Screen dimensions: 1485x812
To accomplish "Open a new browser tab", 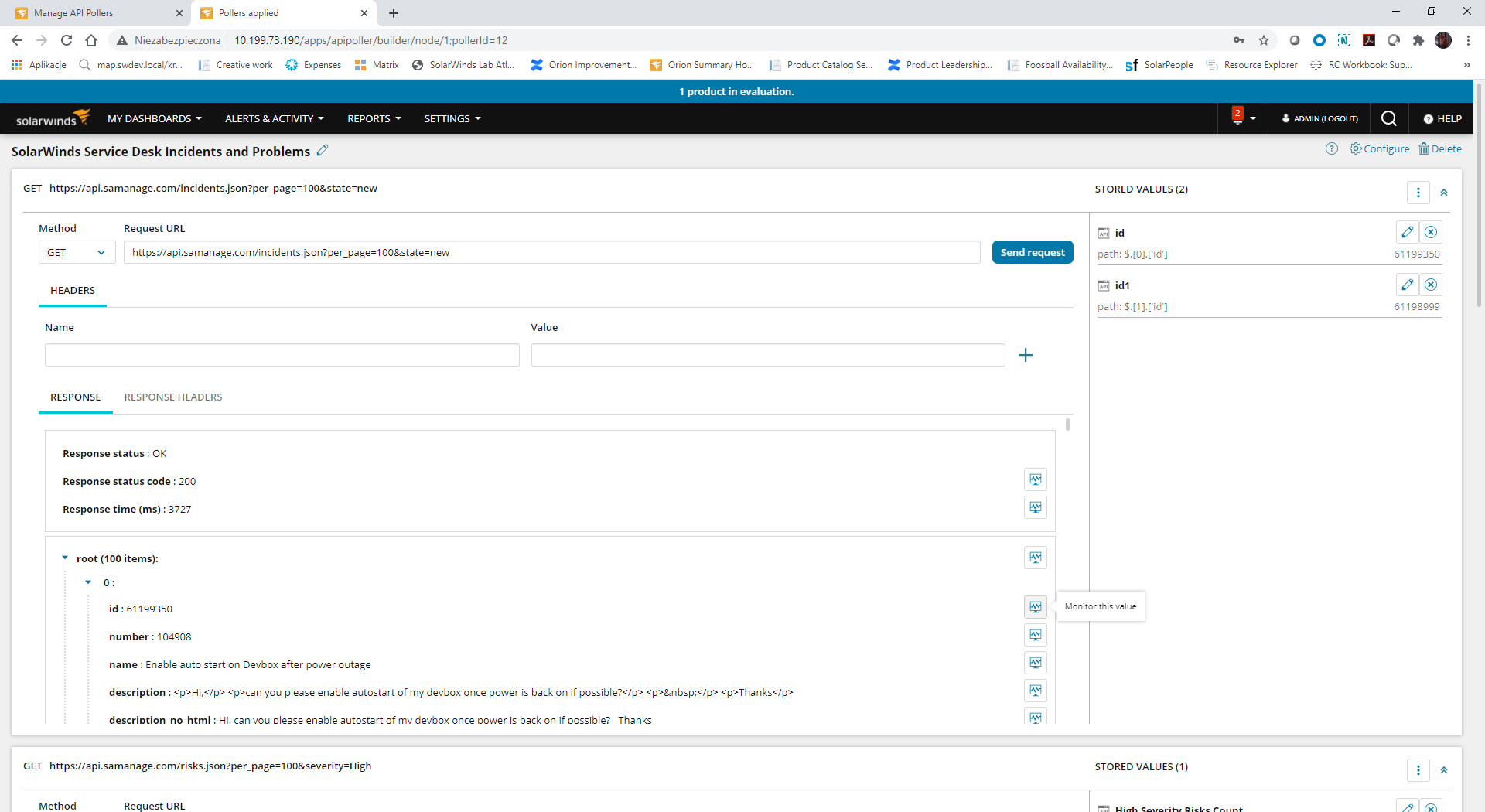I will coord(394,13).
